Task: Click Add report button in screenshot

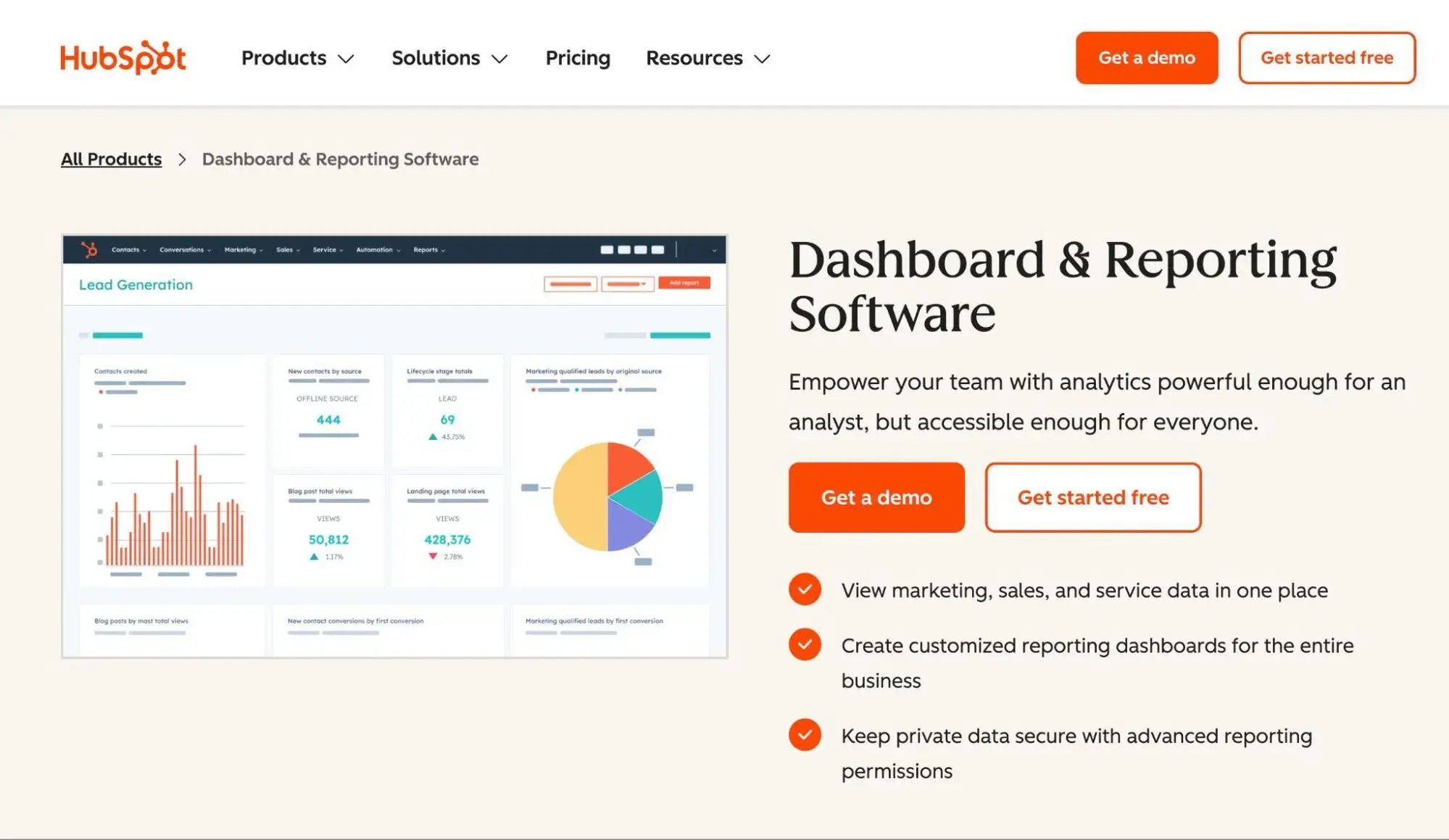Action: click(x=684, y=283)
